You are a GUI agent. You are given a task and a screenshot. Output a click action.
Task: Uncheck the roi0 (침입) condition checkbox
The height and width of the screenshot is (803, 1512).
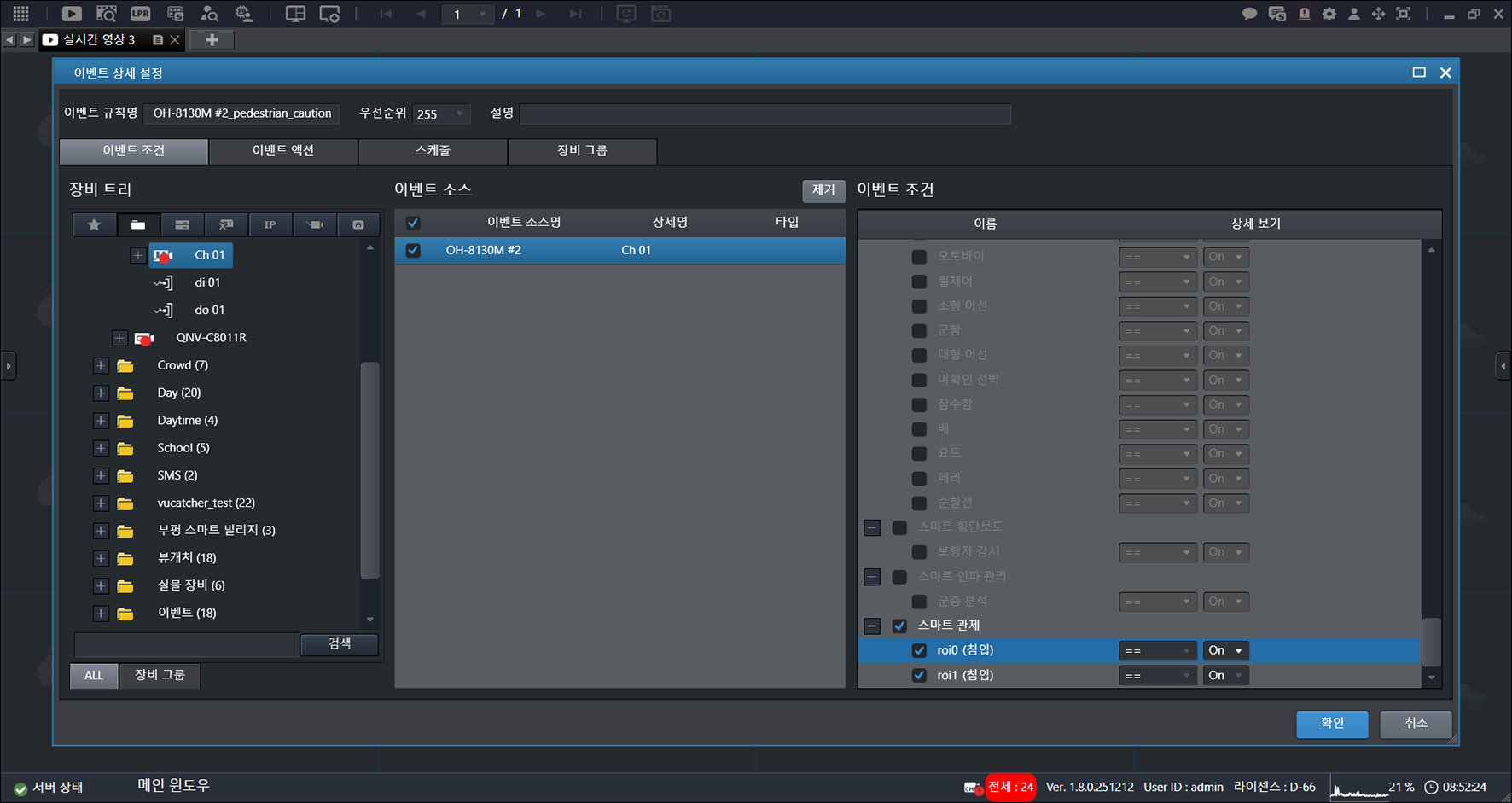(x=919, y=650)
